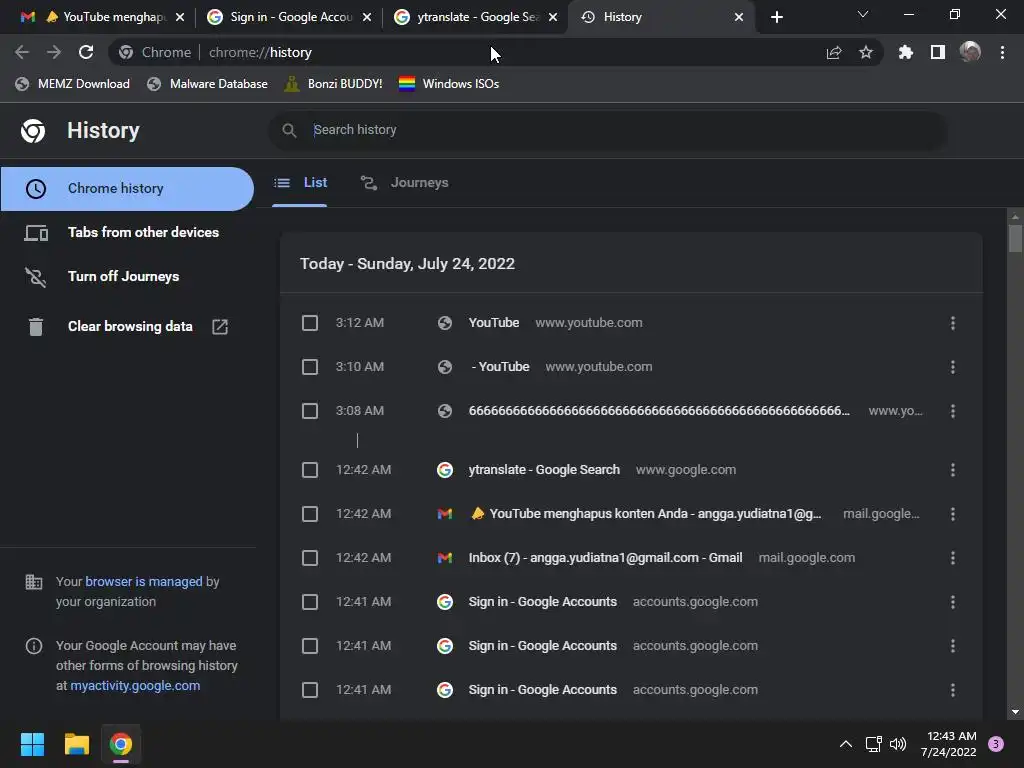Screen dimensions: 1024x768
Task: Check the 3:12 AM YouTube entry checkbox
Action: pos(310,323)
